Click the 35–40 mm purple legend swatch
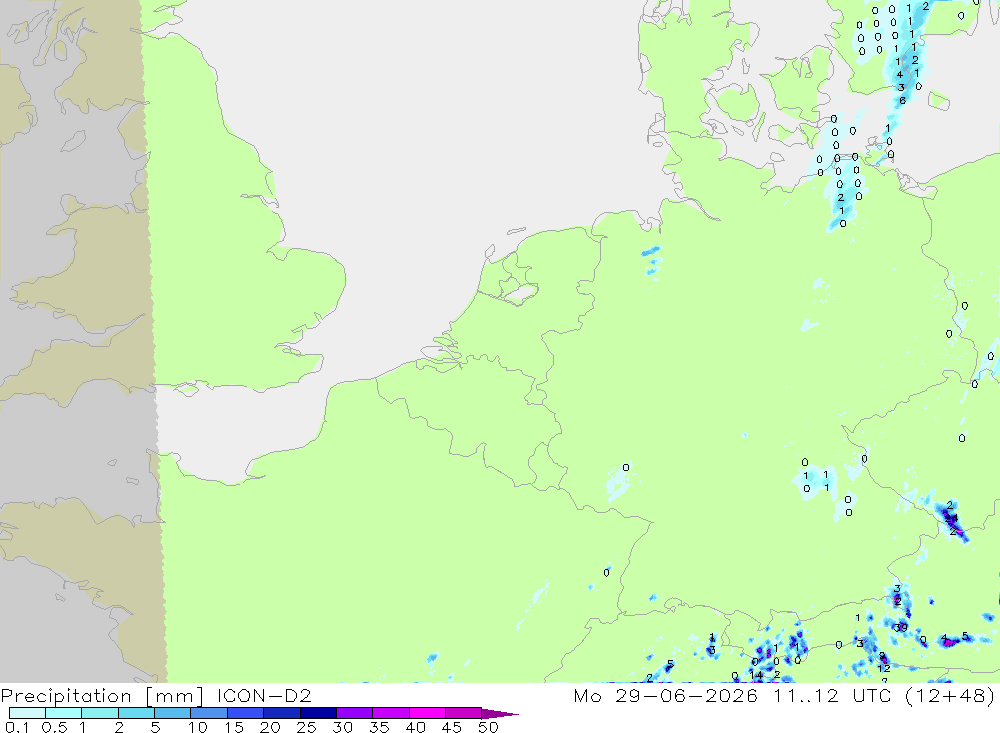Viewport: 1000px width, 733px height. (391, 713)
